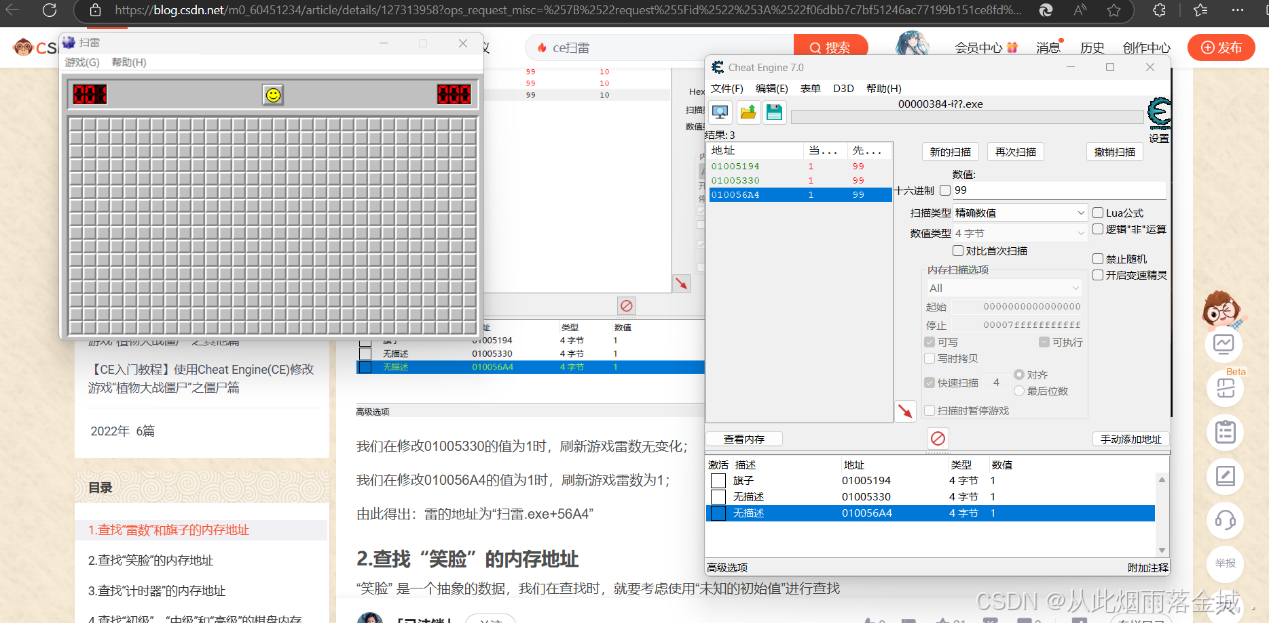Image resolution: width=1269 pixels, height=623 pixels.
Task: Enable 开启变速精灵 checkbox
Action: (x=1098, y=275)
